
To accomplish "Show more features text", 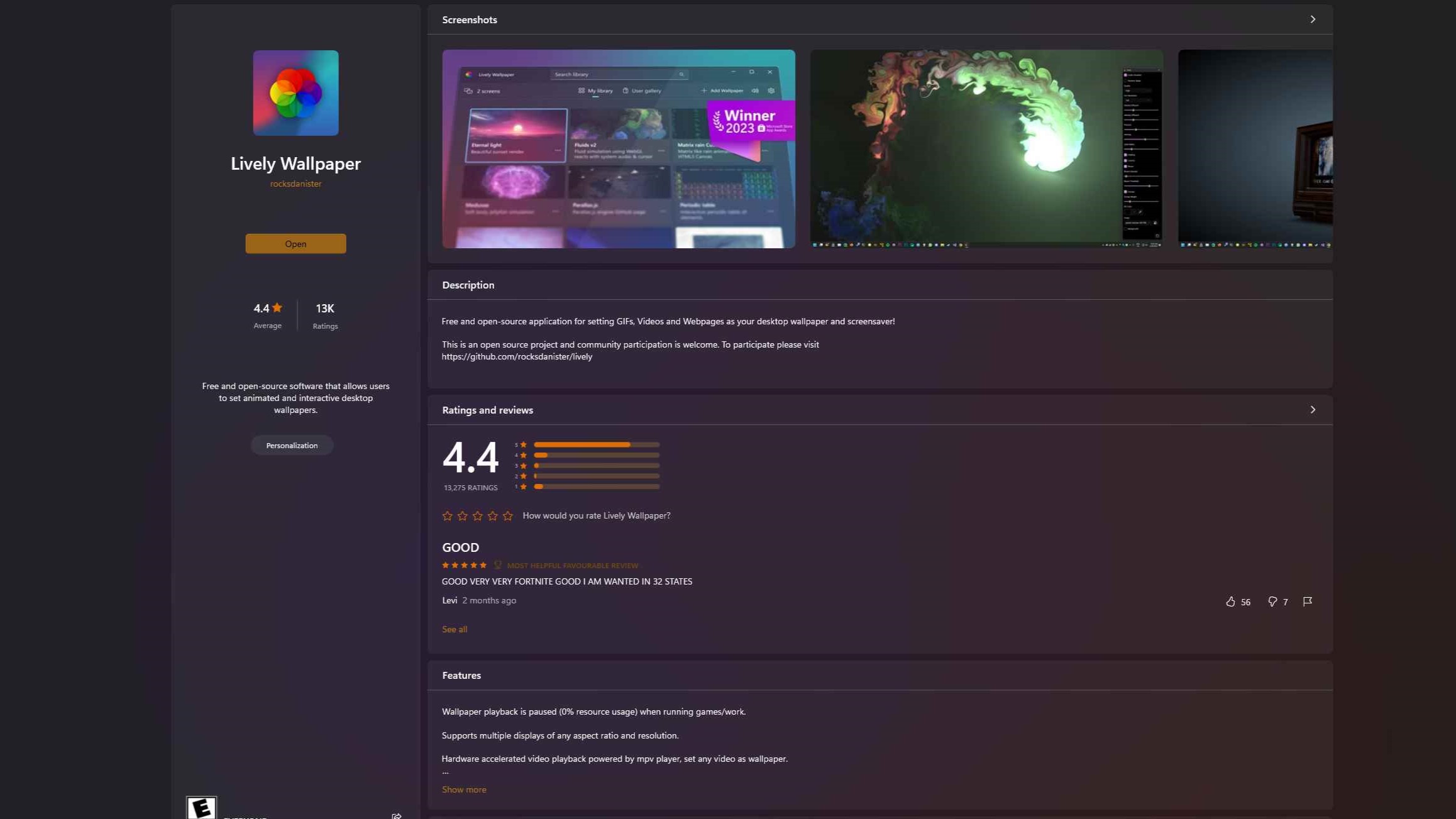I will pos(463,789).
